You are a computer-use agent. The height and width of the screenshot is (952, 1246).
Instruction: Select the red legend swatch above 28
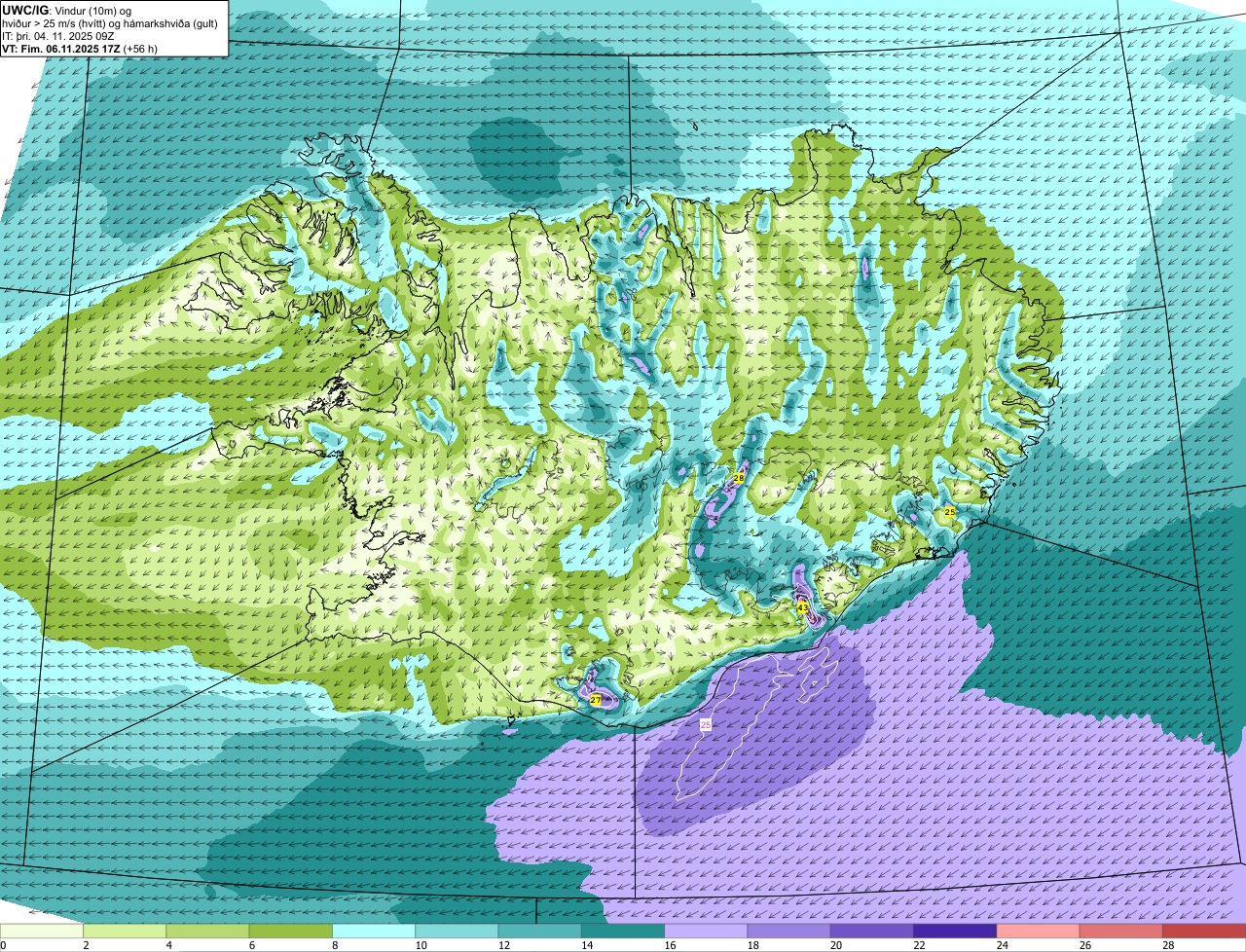coord(1204,932)
